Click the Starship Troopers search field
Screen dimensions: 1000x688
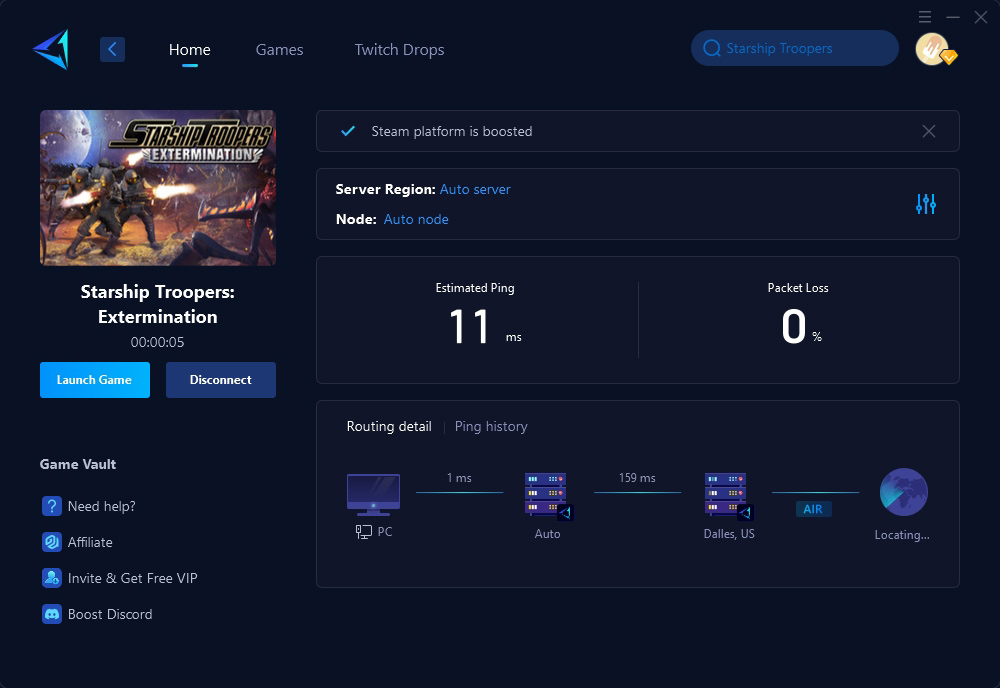(x=795, y=48)
